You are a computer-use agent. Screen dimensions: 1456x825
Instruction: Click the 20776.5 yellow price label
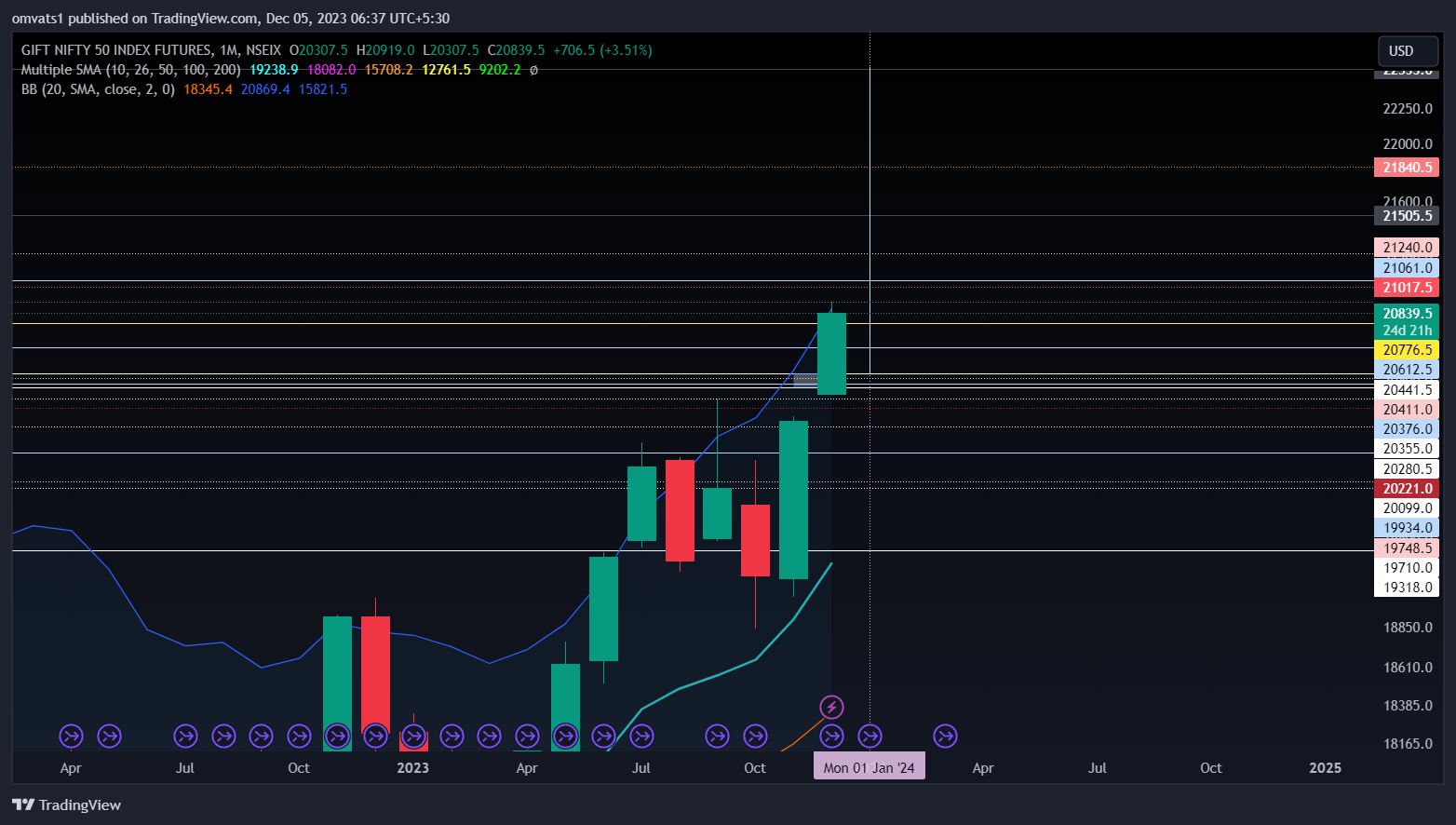click(x=1407, y=350)
